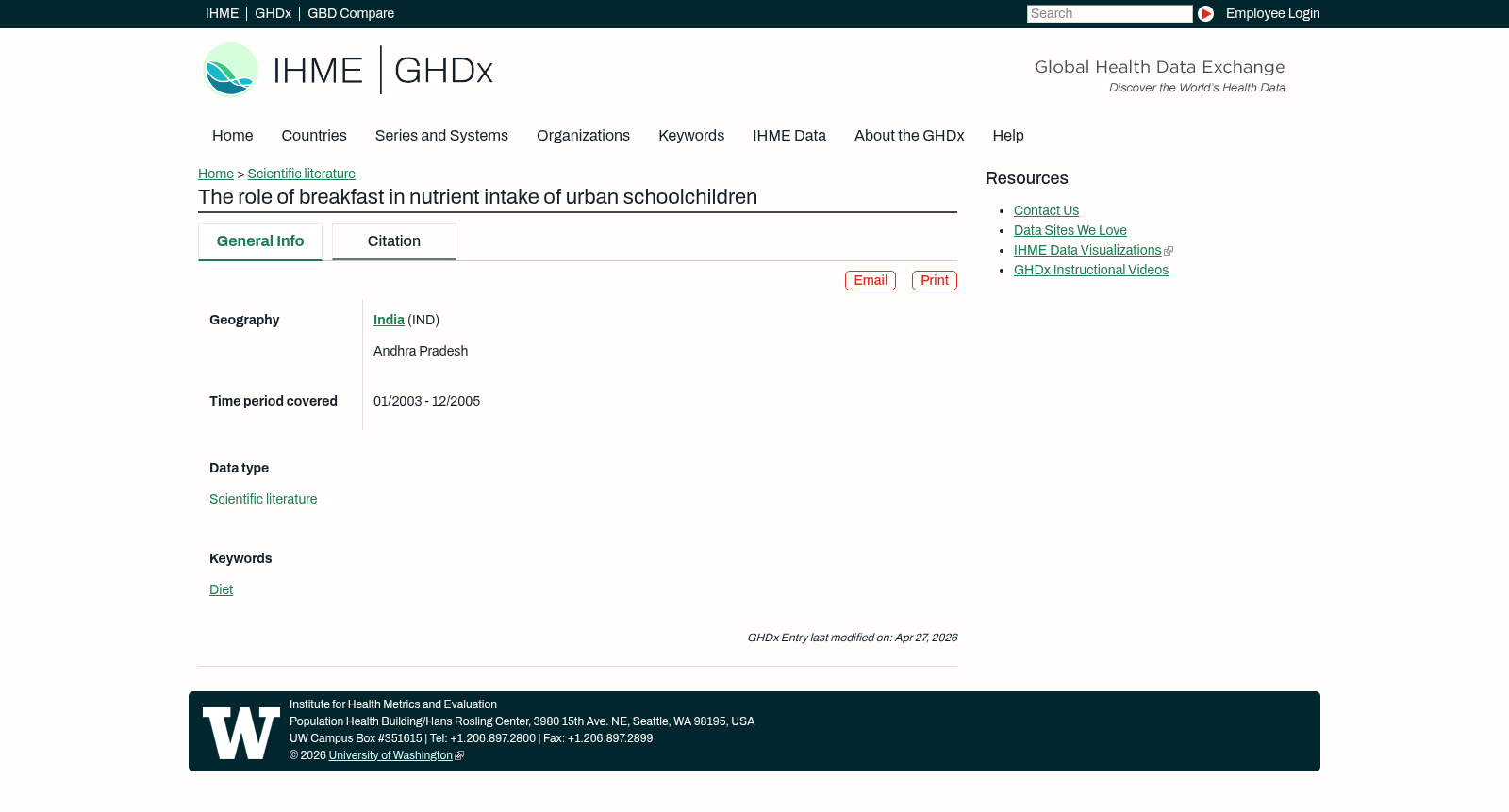The image size is (1509, 812).
Task: Open GBD Compare in top bar
Action: point(351,13)
